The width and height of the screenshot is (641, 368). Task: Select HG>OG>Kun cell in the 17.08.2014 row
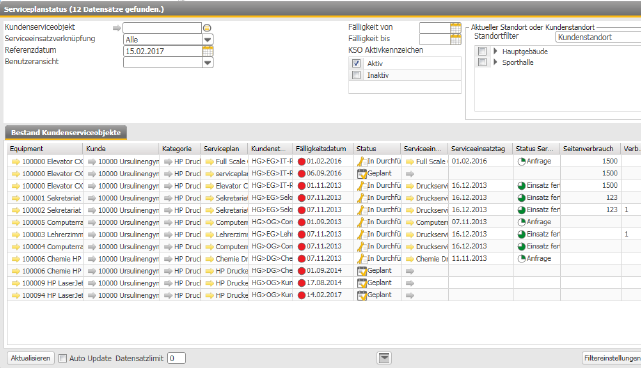(272, 283)
